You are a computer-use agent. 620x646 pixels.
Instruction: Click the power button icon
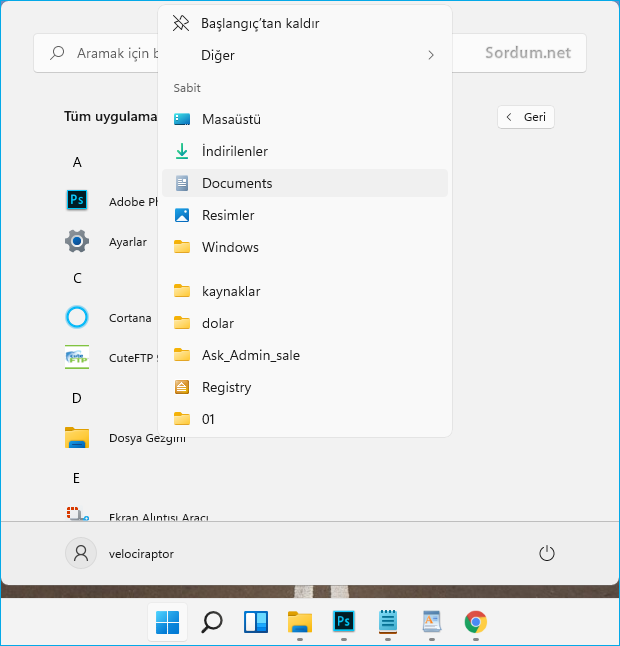(547, 553)
